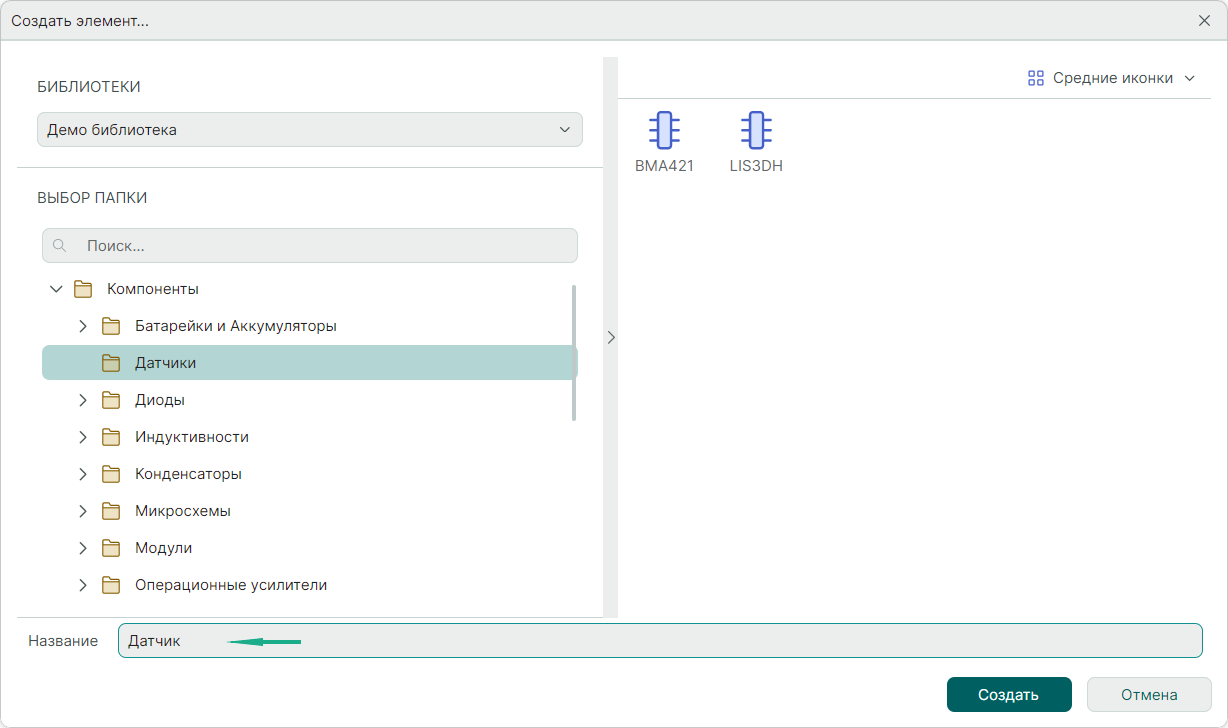Image resolution: width=1228 pixels, height=728 pixels.
Task: Open the Средние иконки view dropdown
Action: pyautogui.click(x=1112, y=78)
